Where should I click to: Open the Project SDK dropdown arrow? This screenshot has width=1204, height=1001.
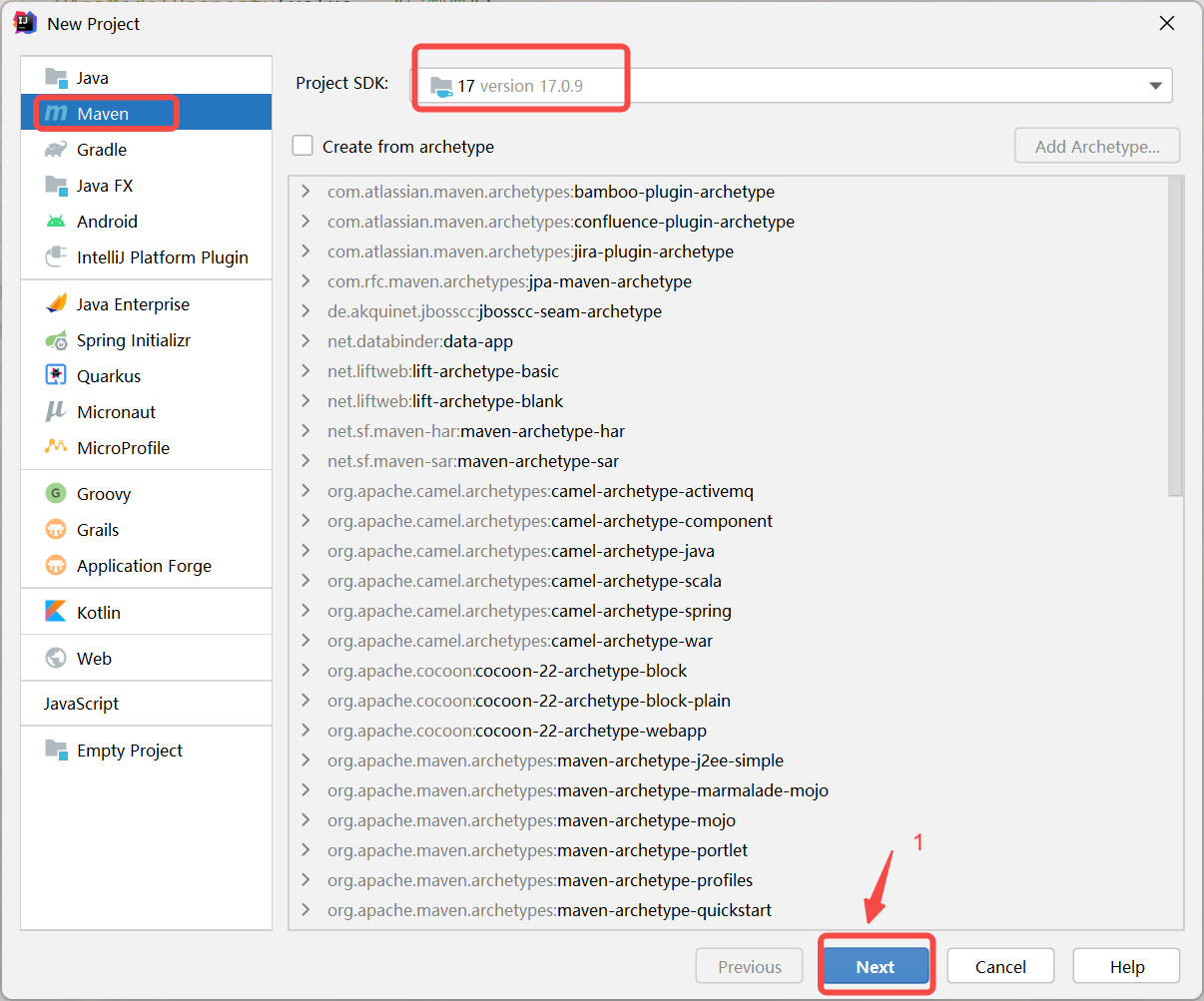click(1155, 86)
